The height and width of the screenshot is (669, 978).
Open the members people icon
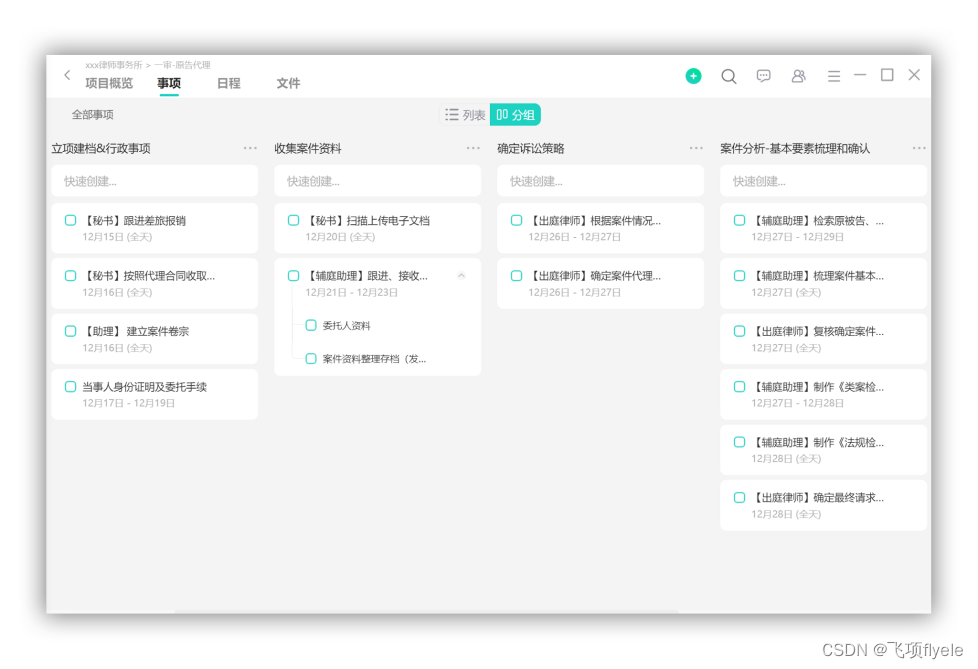coord(798,76)
